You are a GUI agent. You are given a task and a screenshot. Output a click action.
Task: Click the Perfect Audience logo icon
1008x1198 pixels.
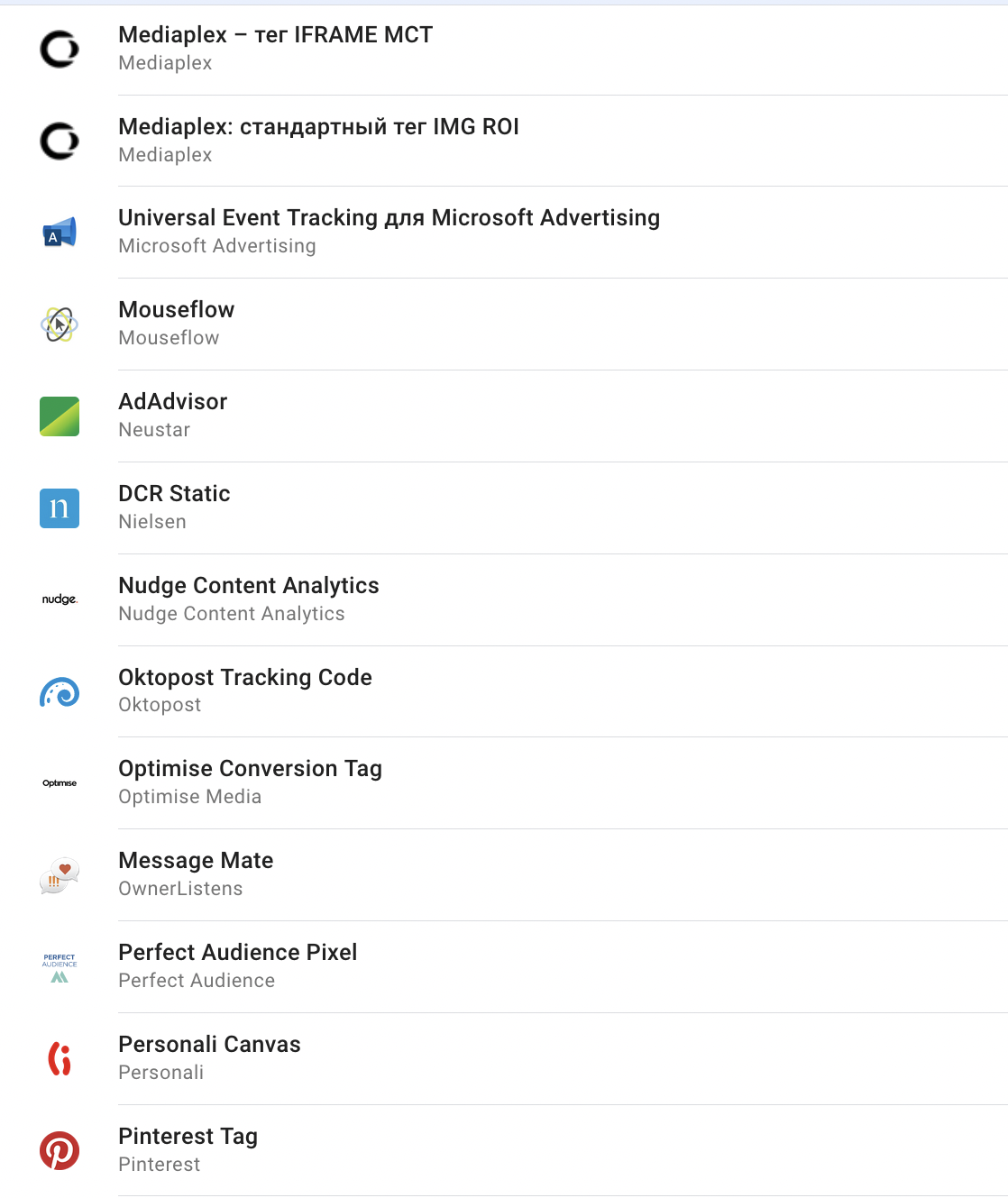[x=60, y=967]
